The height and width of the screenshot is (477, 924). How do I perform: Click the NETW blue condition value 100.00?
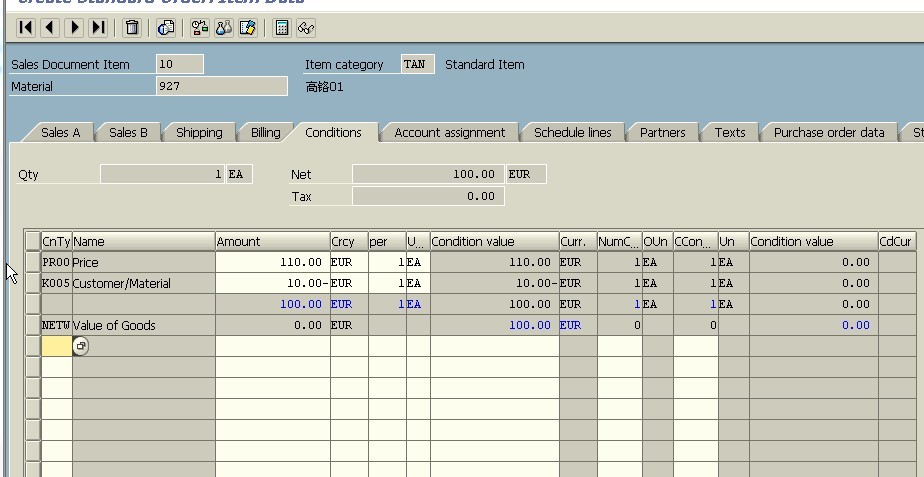[x=495, y=325]
